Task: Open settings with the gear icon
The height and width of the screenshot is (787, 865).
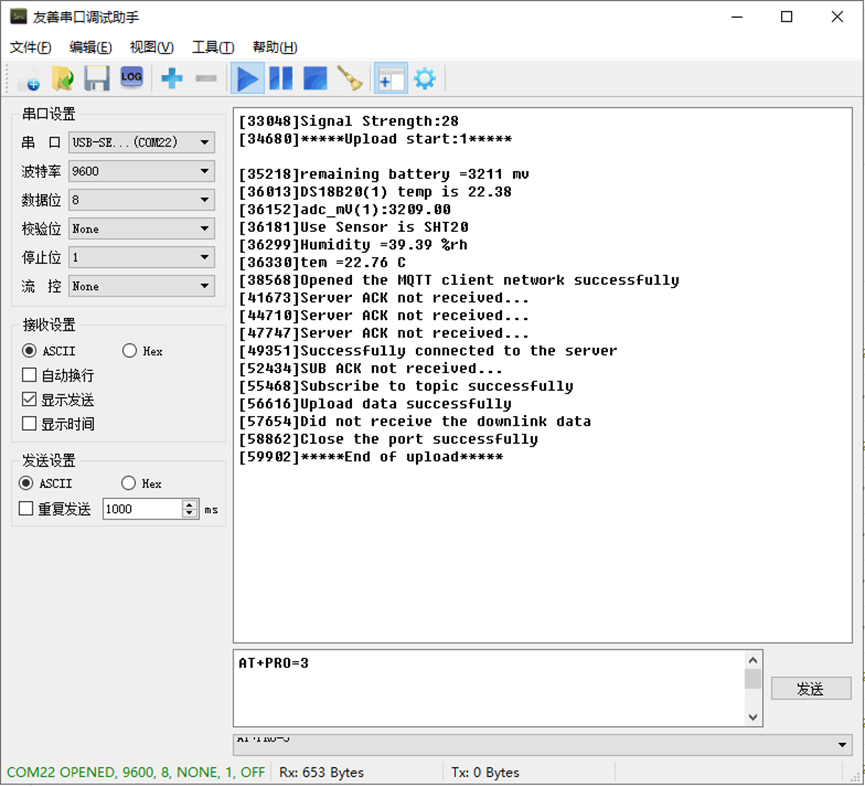Action: [425, 78]
